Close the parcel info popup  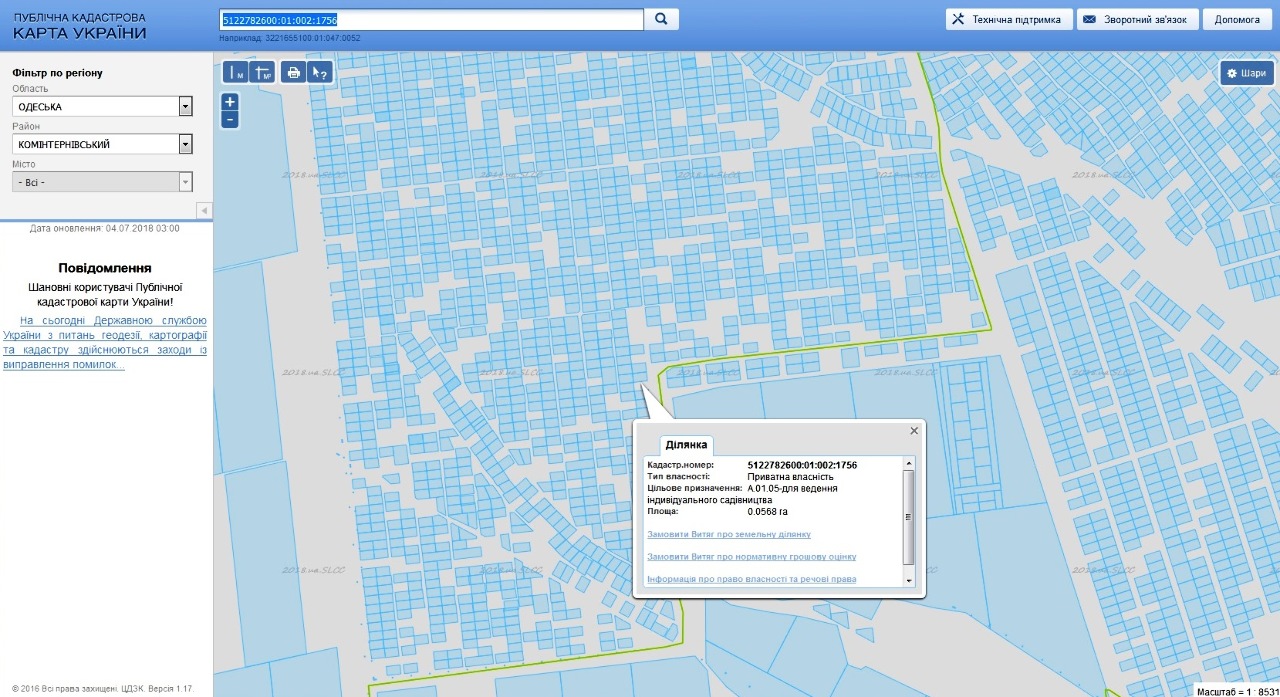(913, 431)
